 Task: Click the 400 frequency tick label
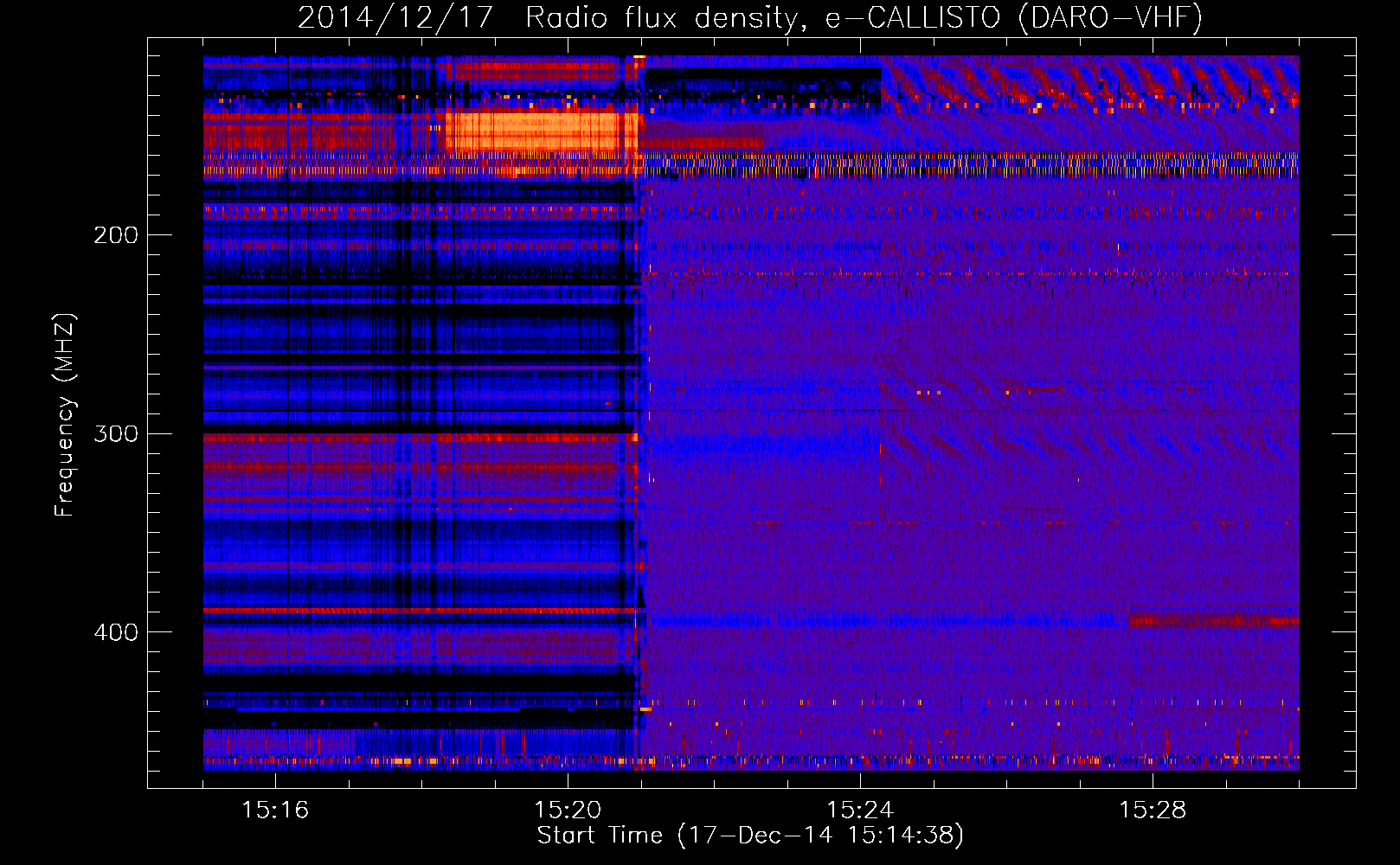pyautogui.click(x=116, y=631)
